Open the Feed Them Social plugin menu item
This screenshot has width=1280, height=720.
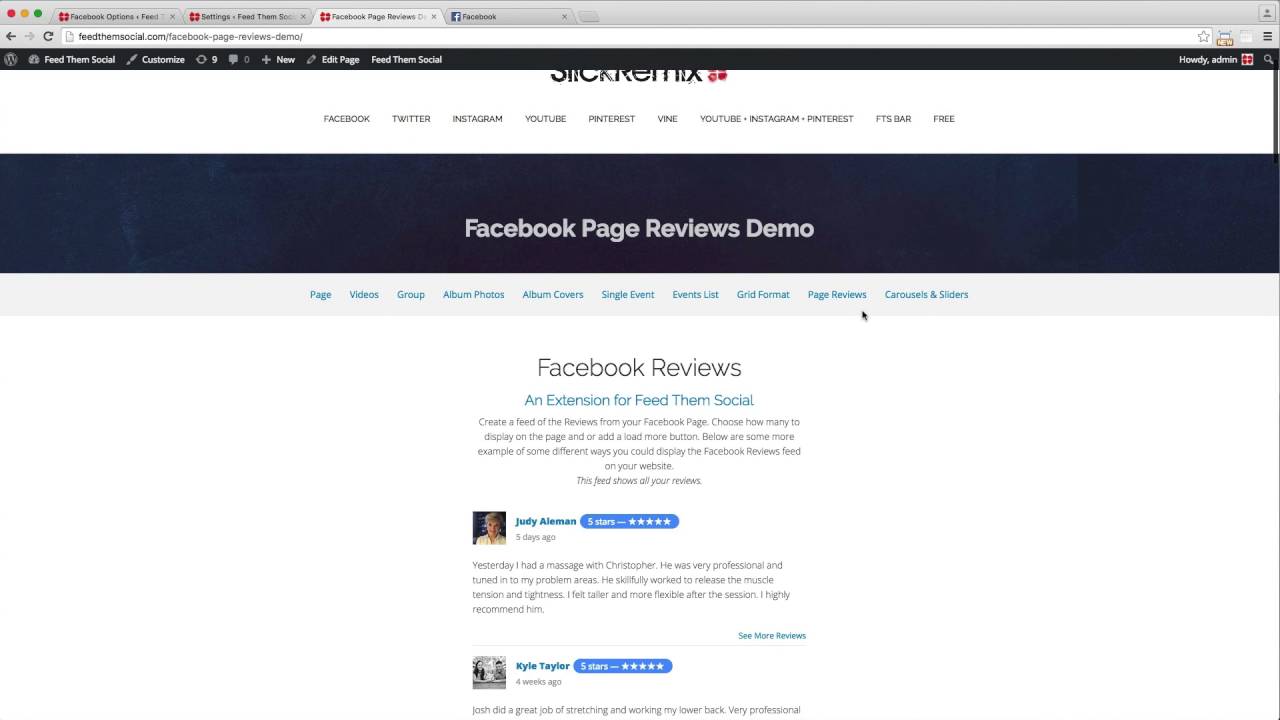(x=406, y=59)
